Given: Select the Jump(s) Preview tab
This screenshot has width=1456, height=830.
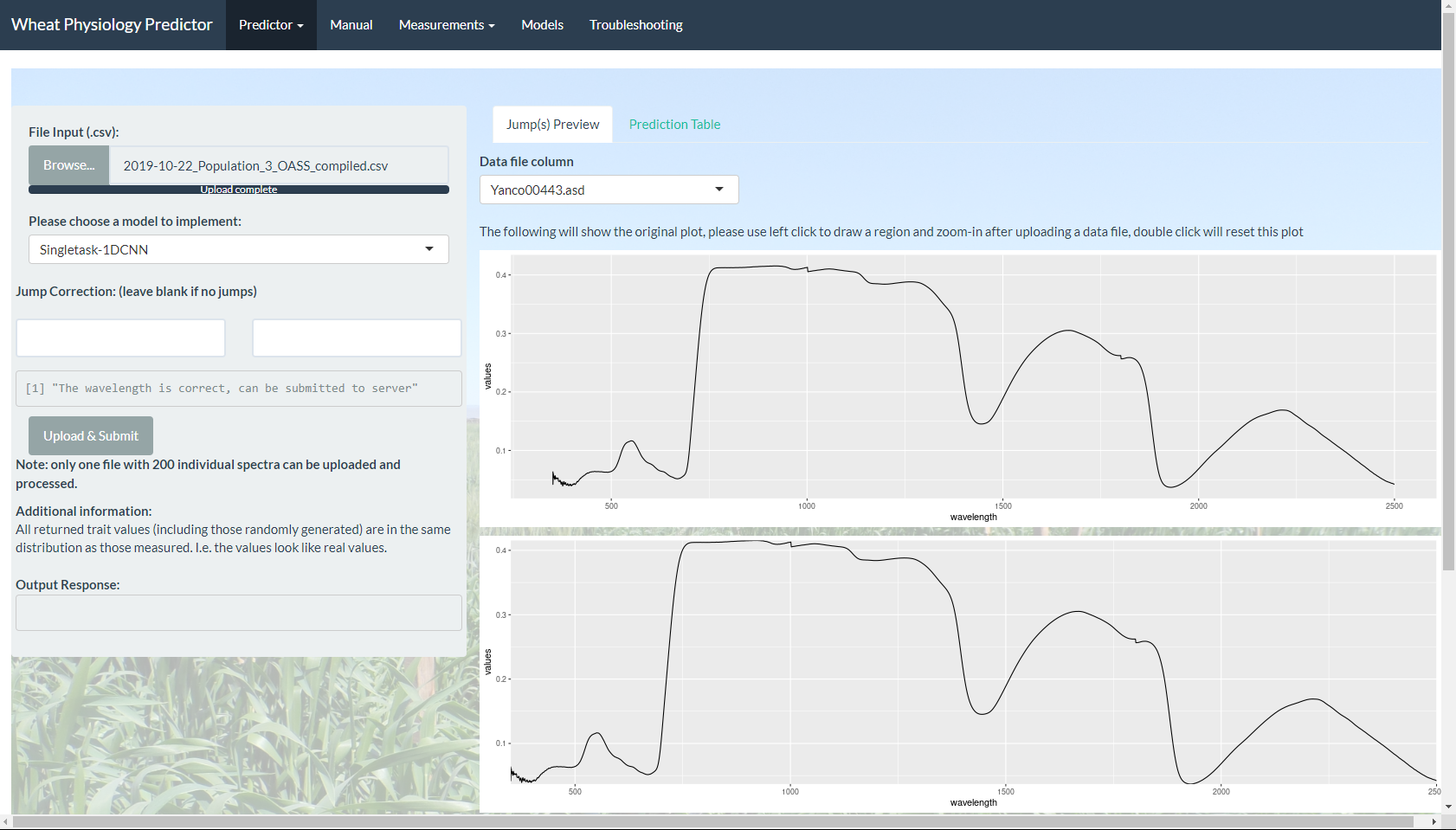Looking at the screenshot, I should point(552,125).
